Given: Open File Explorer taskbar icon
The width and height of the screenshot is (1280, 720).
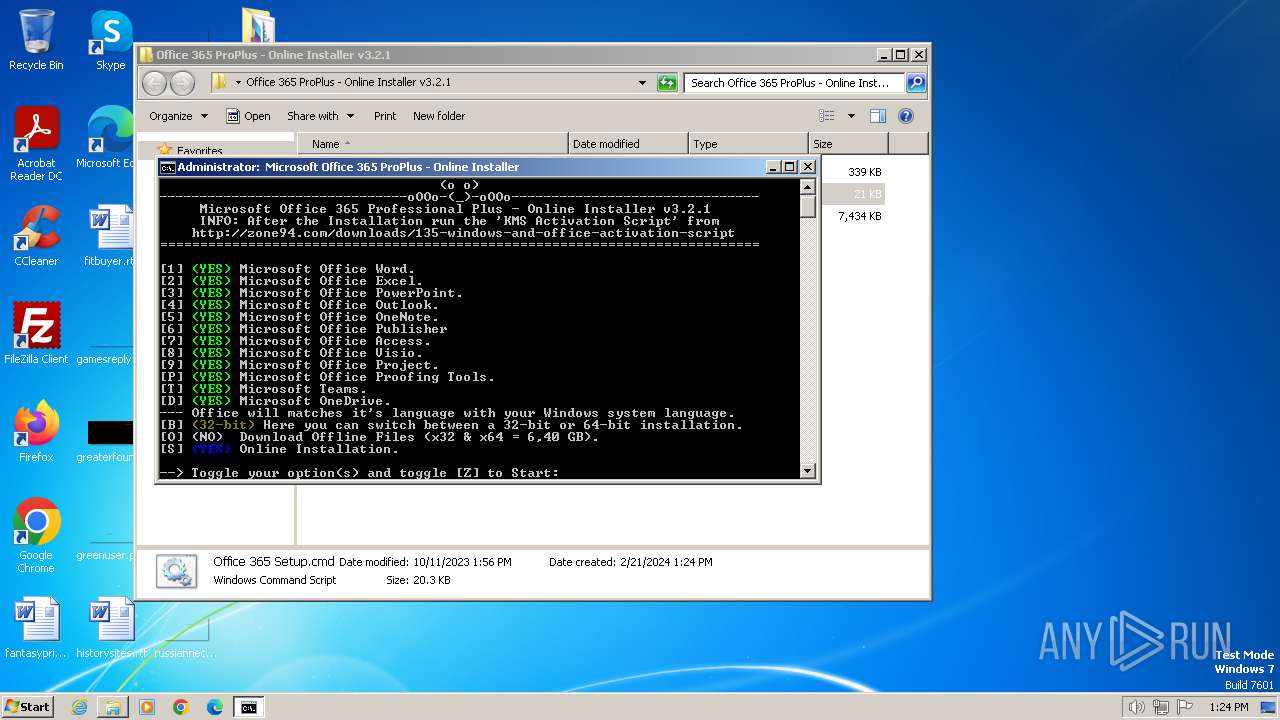Looking at the screenshot, I should (113, 707).
